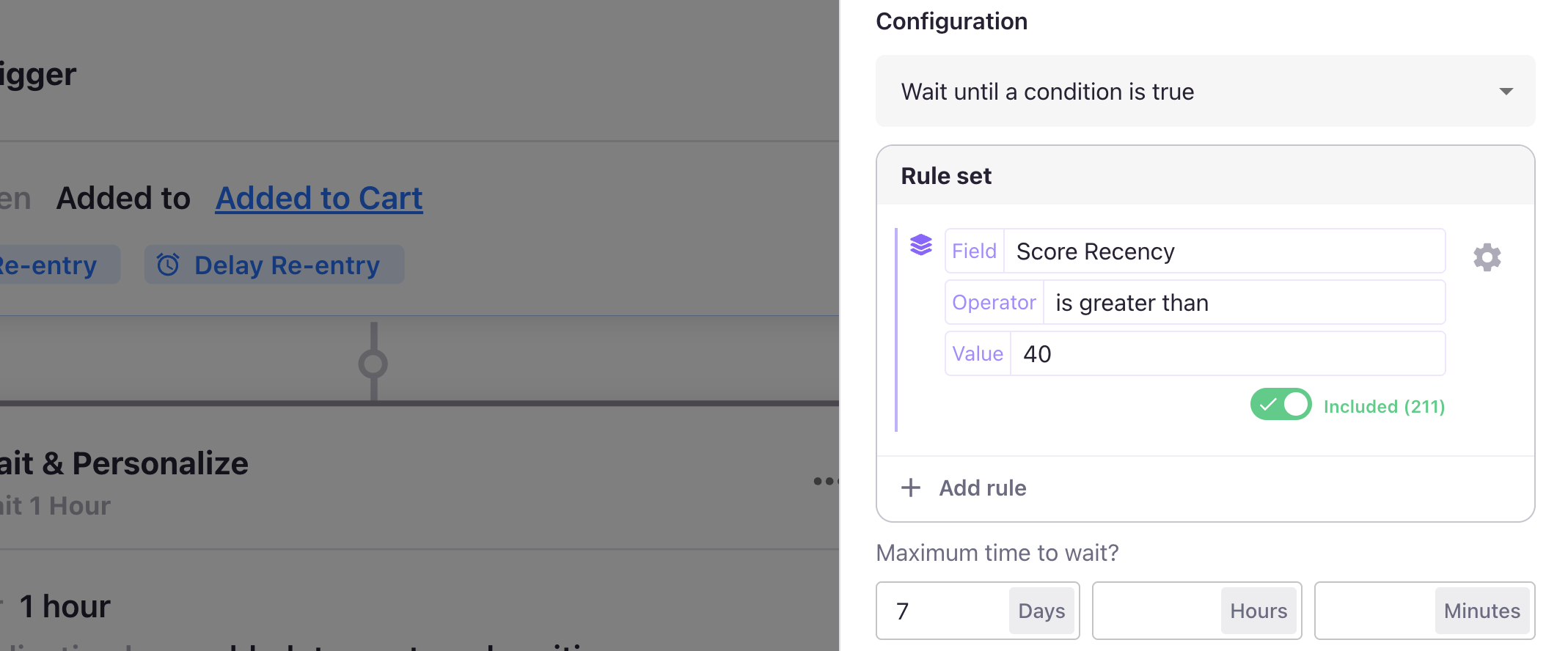This screenshot has width=1568, height=651.
Task: Click the plus icon next to Add rule
Action: click(x=910, y=488)
